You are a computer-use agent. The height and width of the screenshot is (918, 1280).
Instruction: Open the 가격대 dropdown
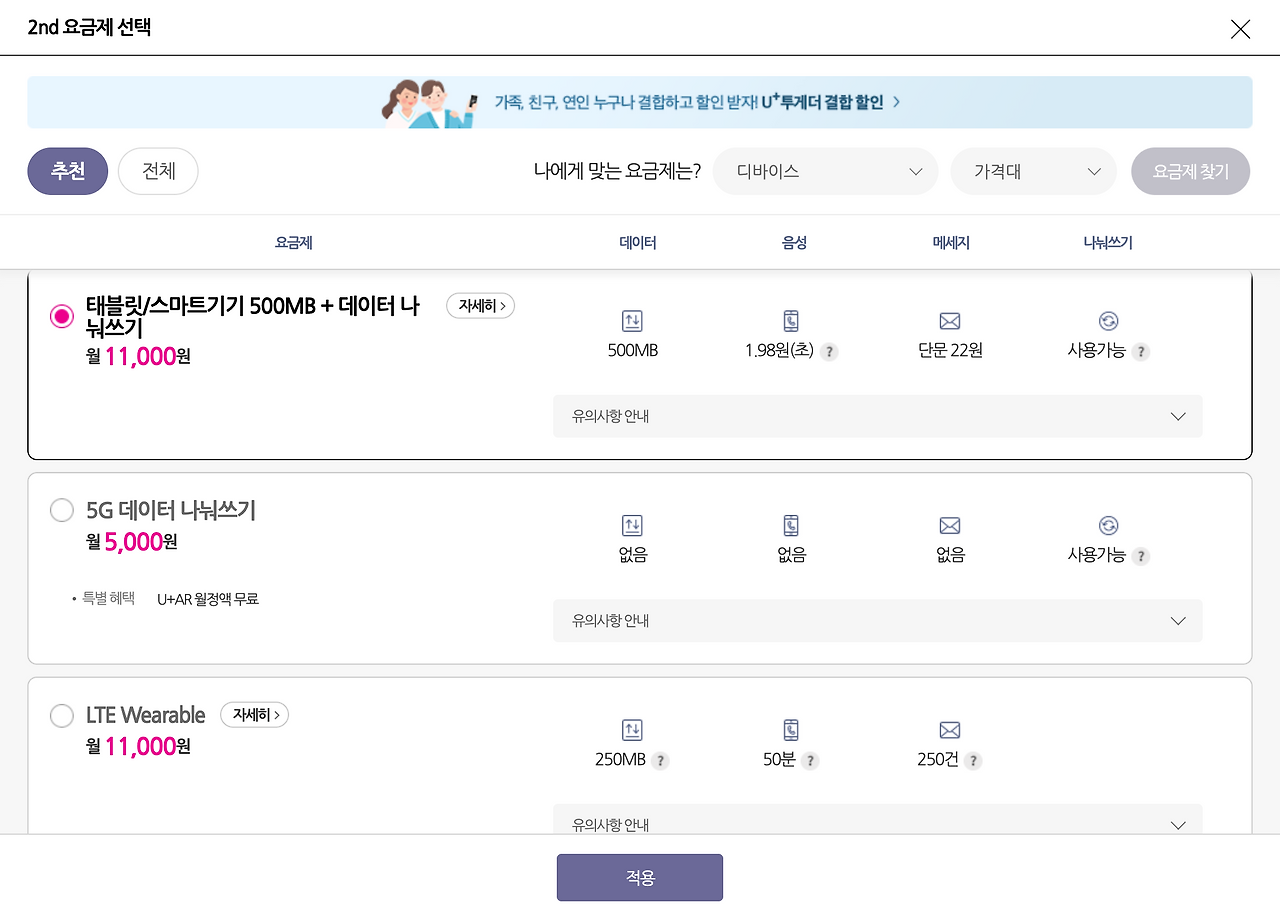tap(1033, 171)
